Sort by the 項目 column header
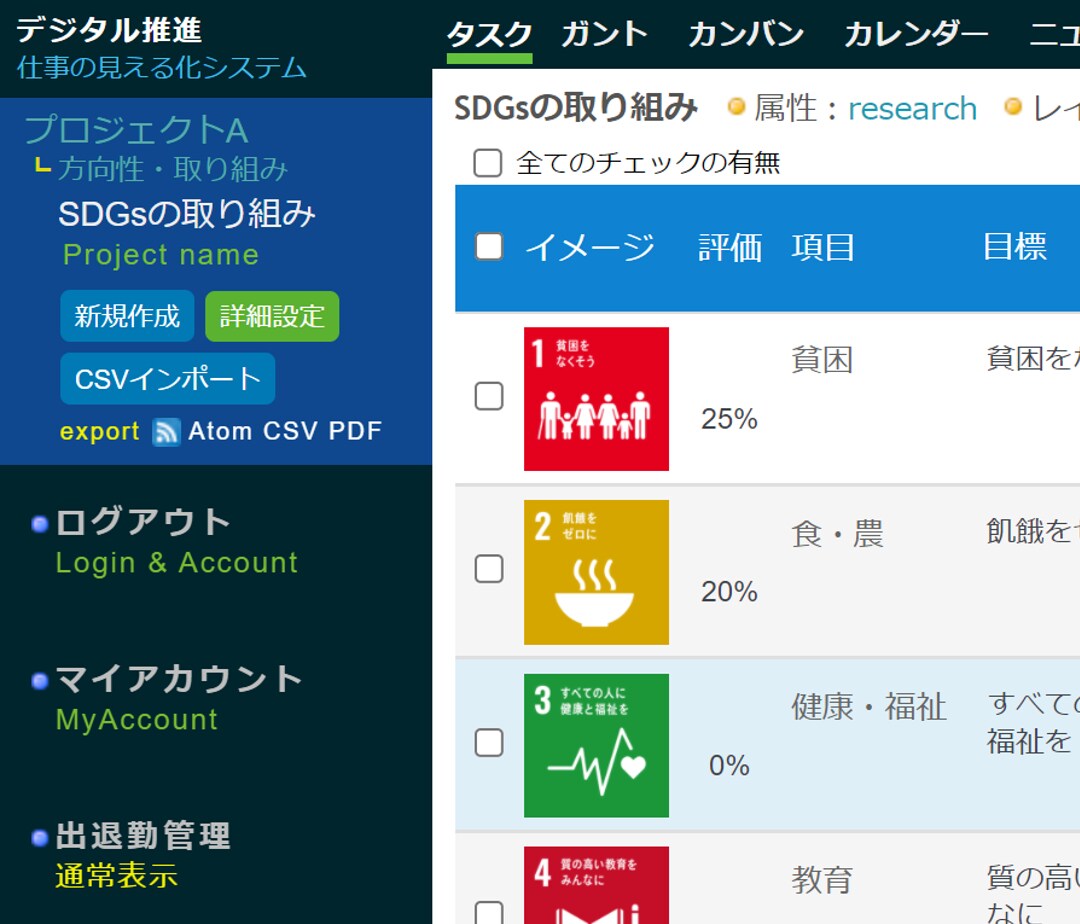 tap(823, 247)
